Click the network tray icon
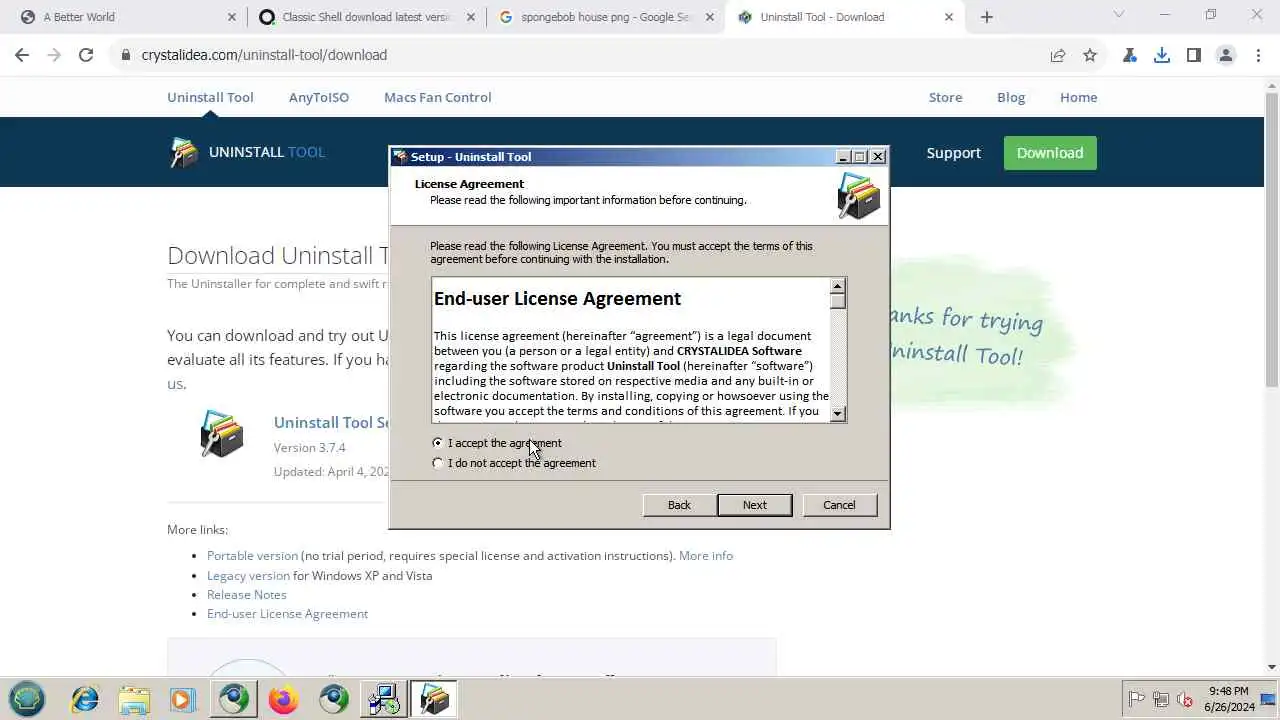The width and height of the screenshot is (1280, 720). click(x=1161, y=699)
